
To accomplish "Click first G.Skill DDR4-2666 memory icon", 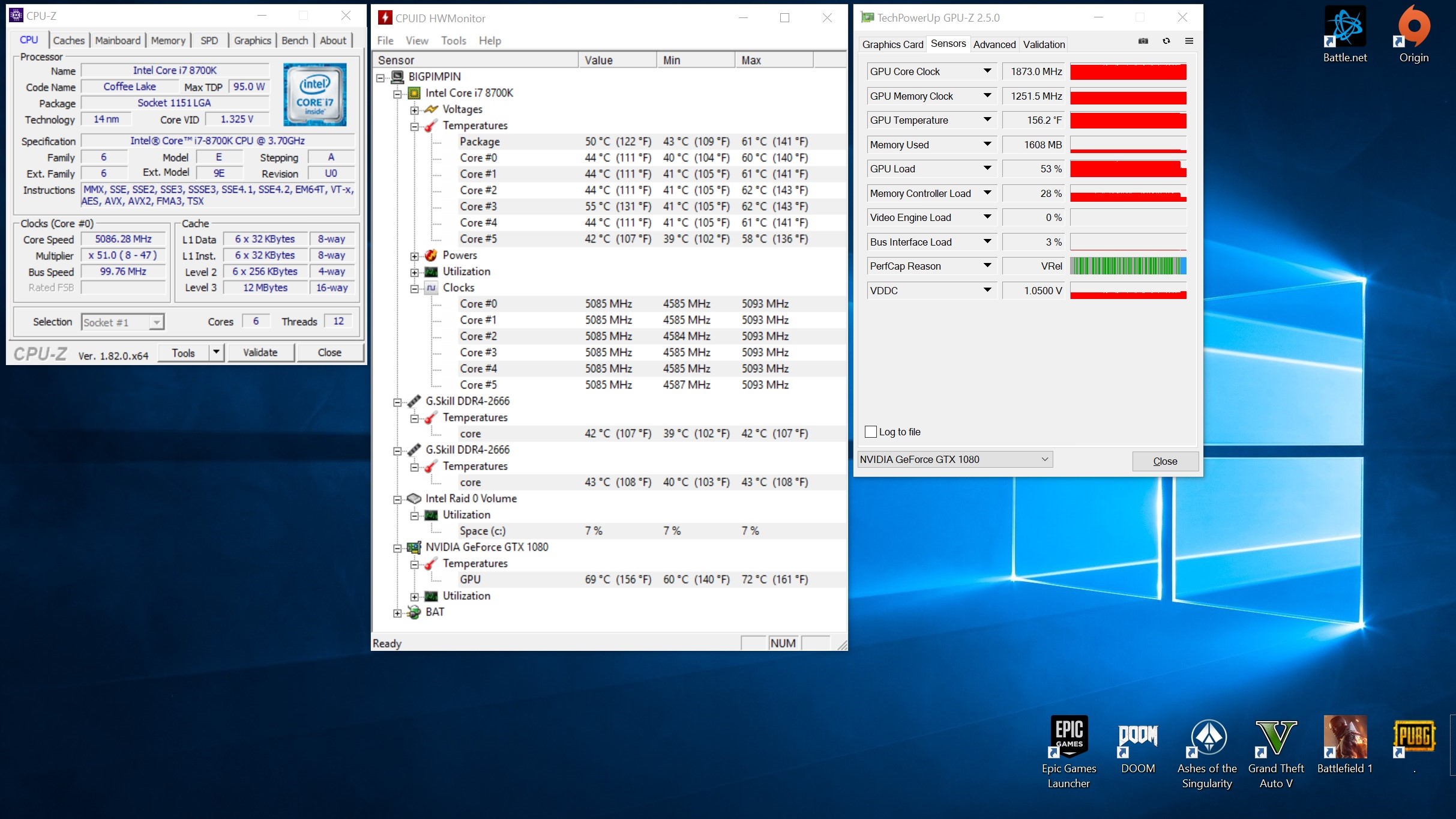I will [x=414, y=401].
